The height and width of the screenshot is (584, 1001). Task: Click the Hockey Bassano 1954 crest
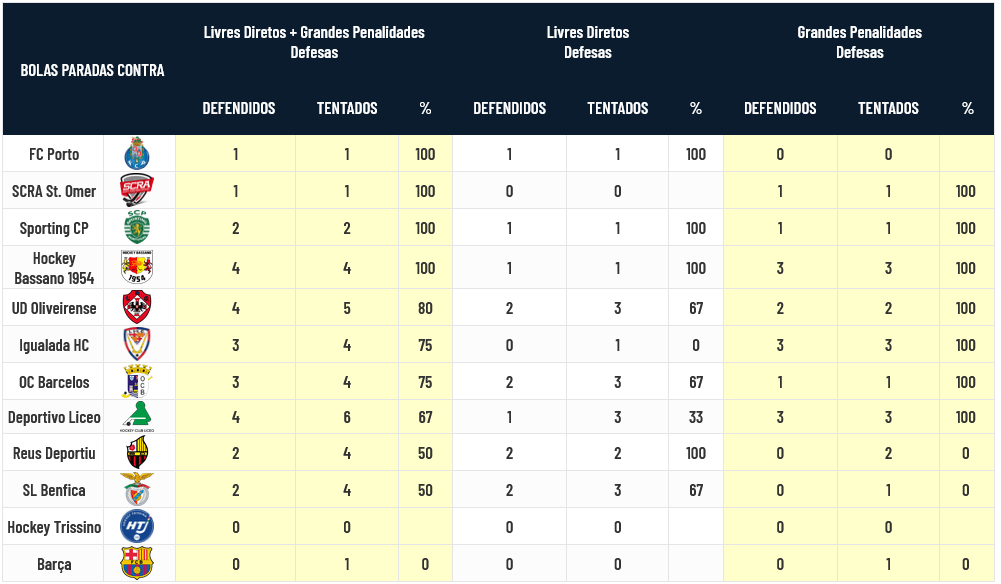pos(137,267)
